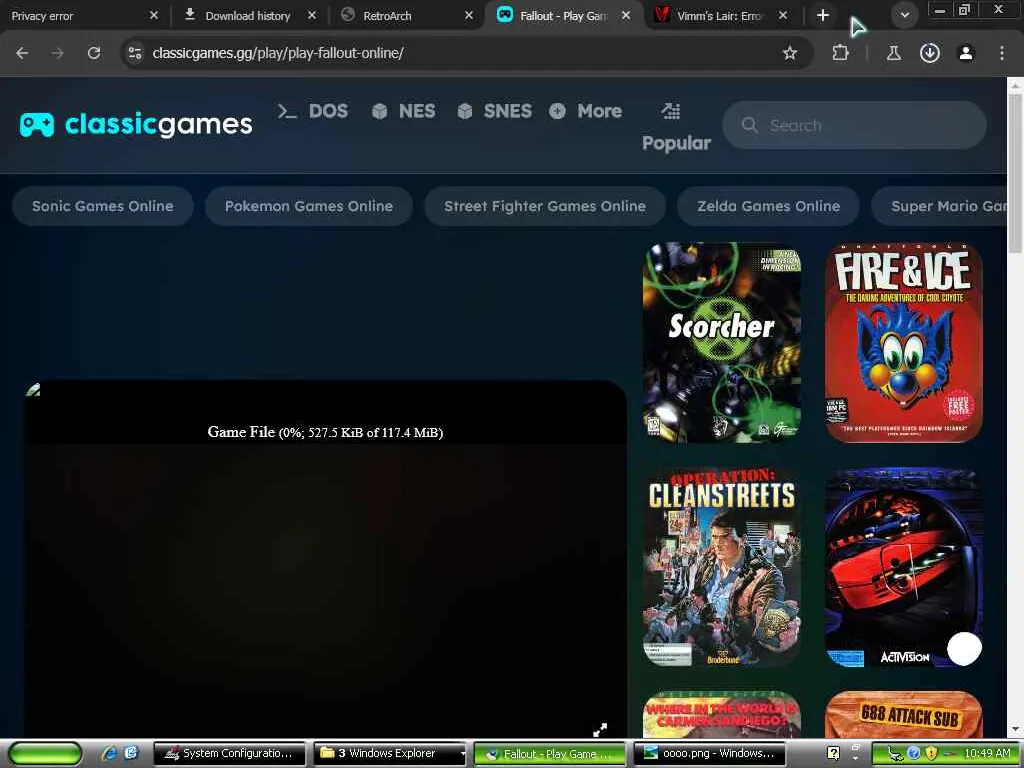Open the NES games menu
The image size is (1024, 768).
[x=404, y=111]
